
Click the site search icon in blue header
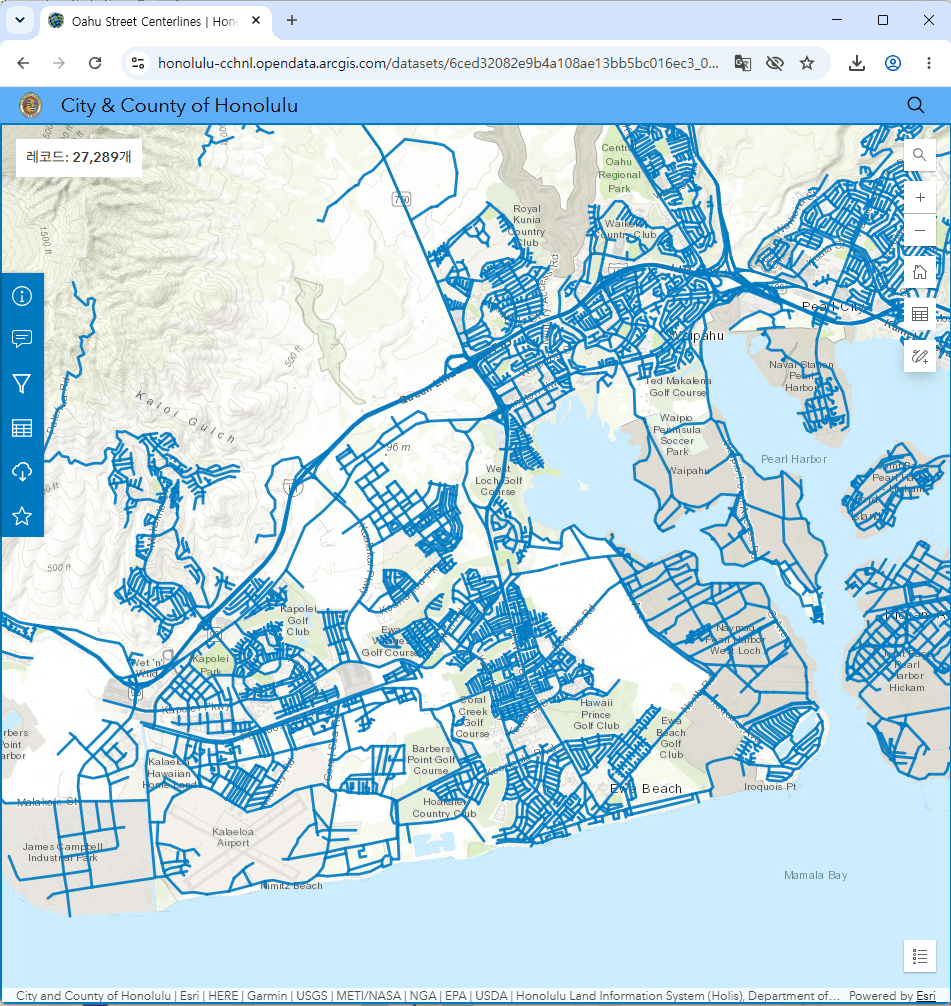[916, 105]
